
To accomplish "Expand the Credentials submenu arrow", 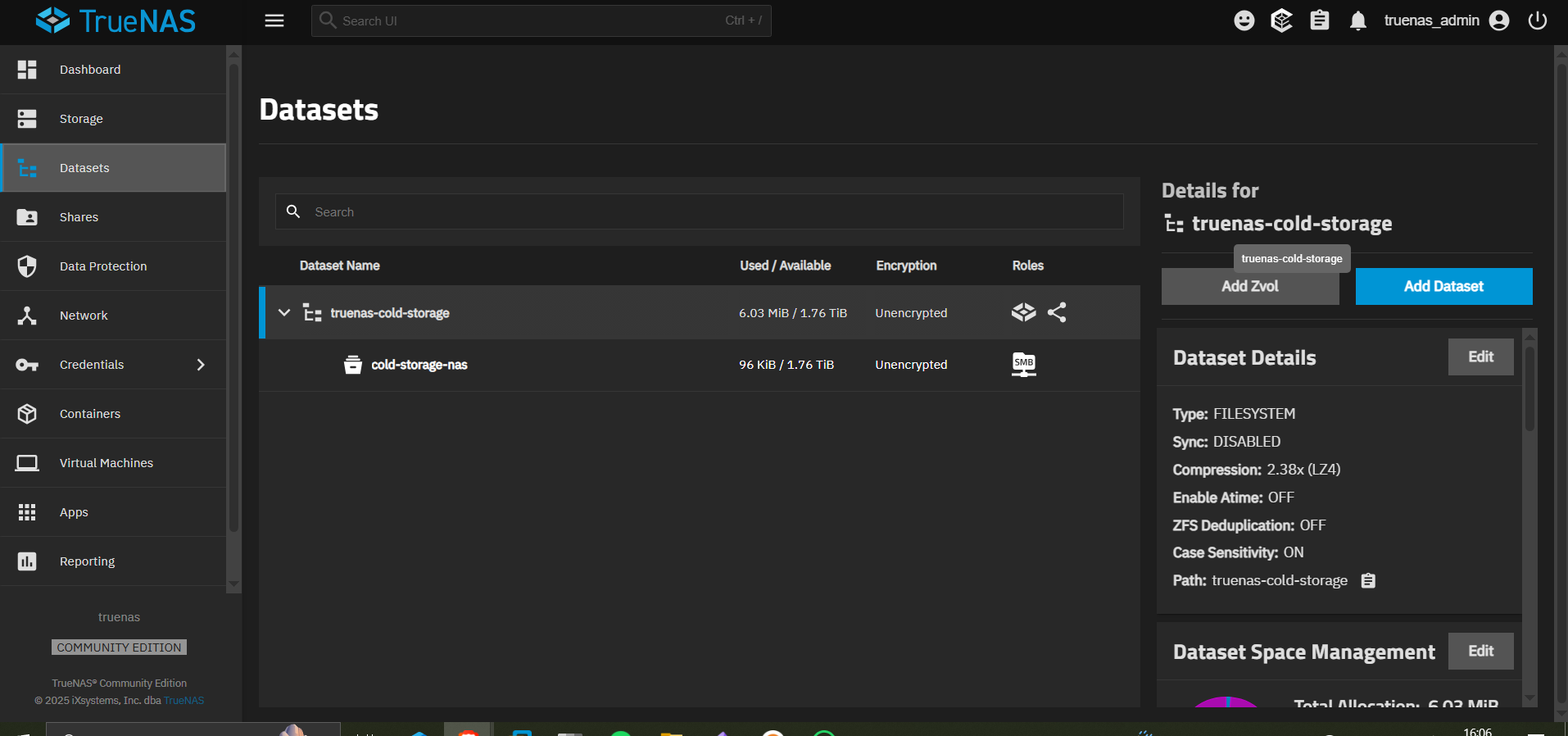I will click(201, 365).
